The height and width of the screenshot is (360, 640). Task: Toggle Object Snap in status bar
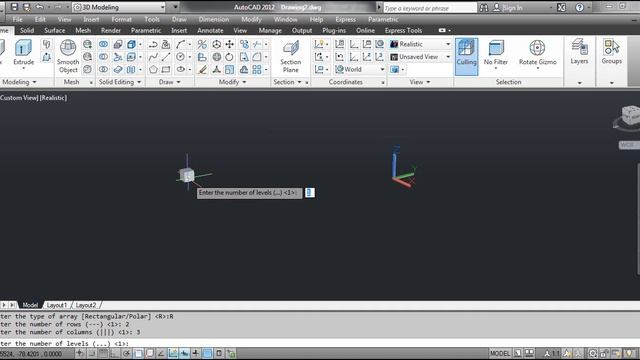138,353
